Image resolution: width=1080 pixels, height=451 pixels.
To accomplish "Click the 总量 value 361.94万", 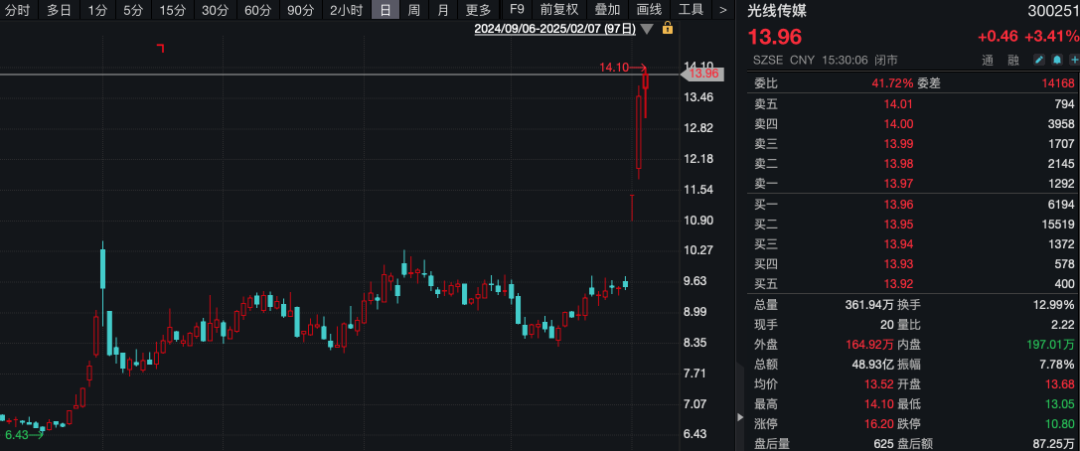I will pos(870,305).
